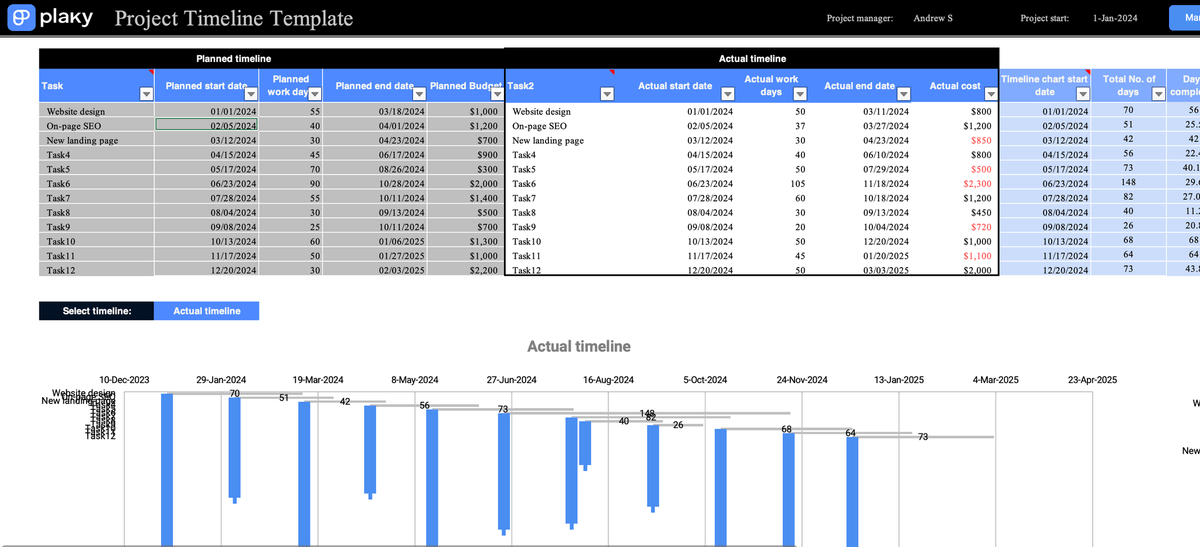
Task: Open the Task2 column filter arrow
Action: coord(606,94)
